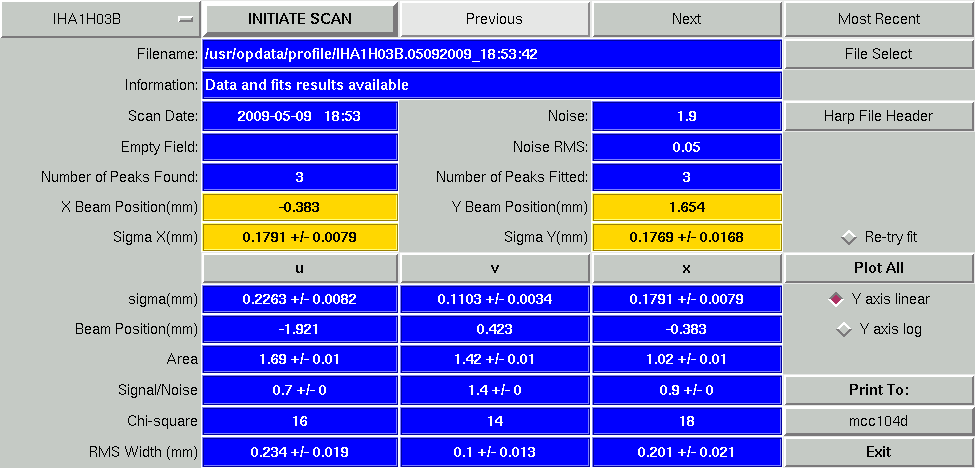The width and height of the screenshot is (975, 468).
Task: View the Harp File Header
Action: tap(879, 116)
